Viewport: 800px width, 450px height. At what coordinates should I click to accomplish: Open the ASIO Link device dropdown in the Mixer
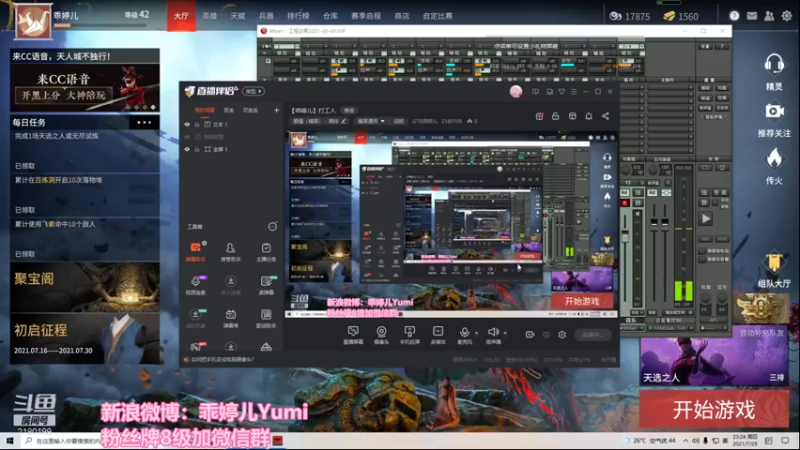[670, 328]
